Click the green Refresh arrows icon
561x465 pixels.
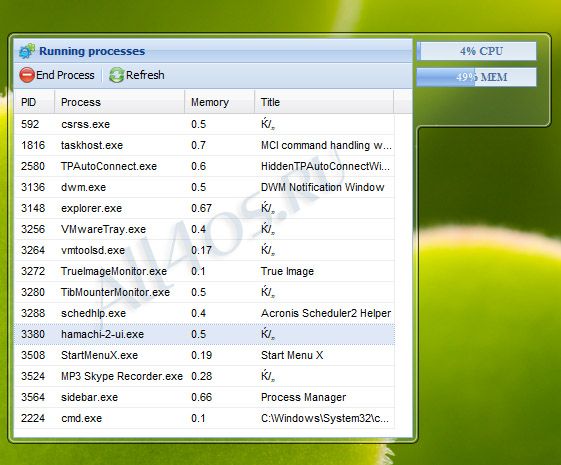pos(116,75)
